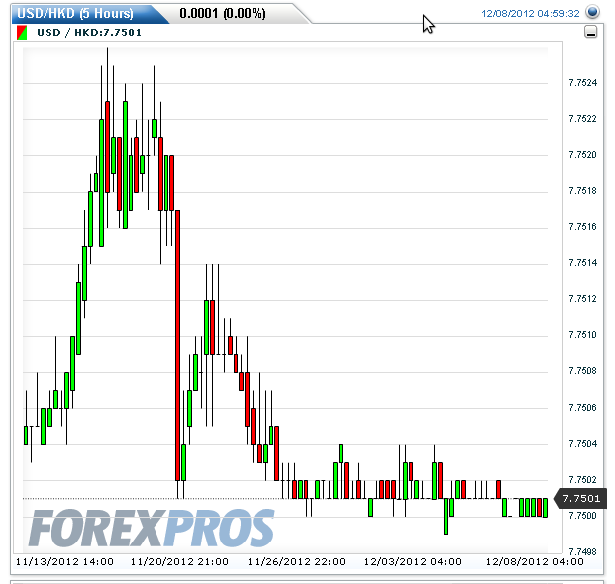Click the 7.7502 price axis label

[x=582, y=480]
